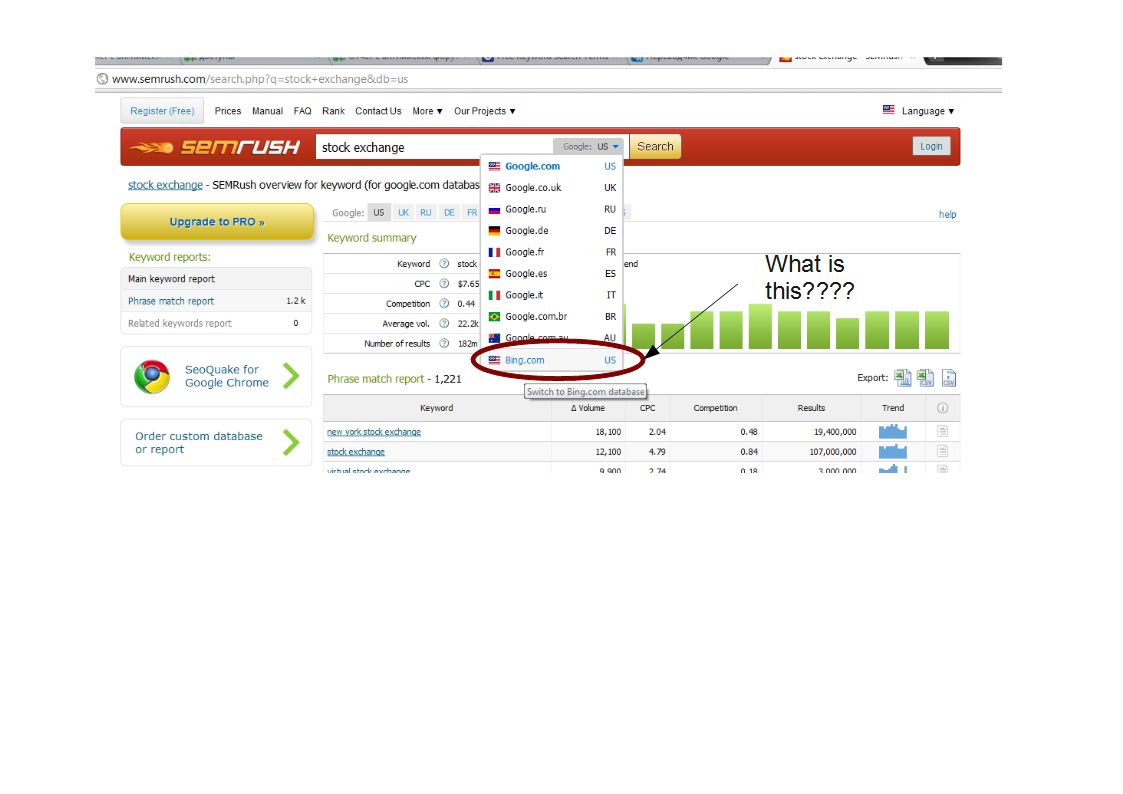Select Google.de DE database

551,231
